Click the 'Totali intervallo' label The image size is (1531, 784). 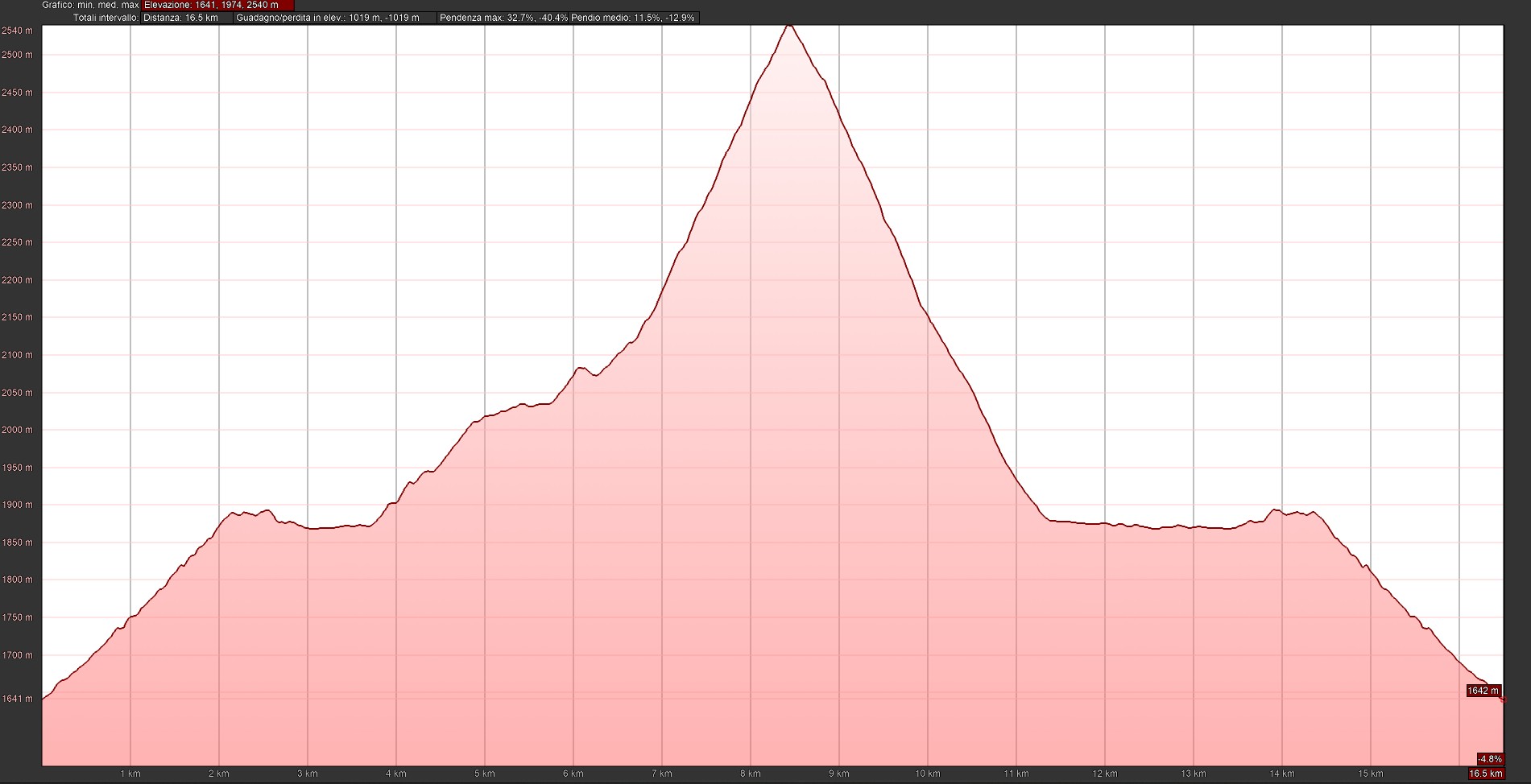[106, 18]
